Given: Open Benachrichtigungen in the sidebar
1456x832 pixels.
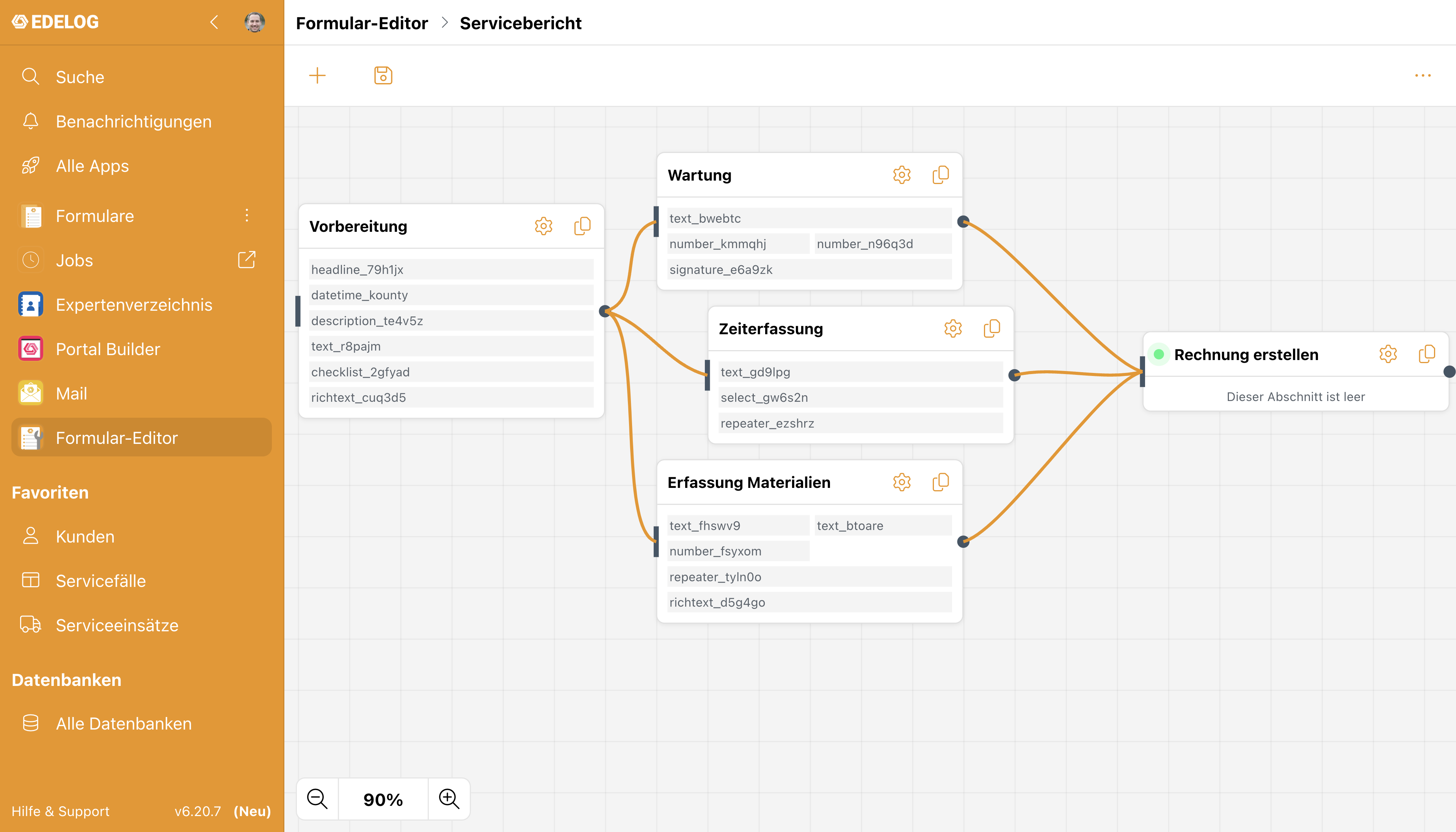Looking at the screenshot, I should tap(141, 121).
